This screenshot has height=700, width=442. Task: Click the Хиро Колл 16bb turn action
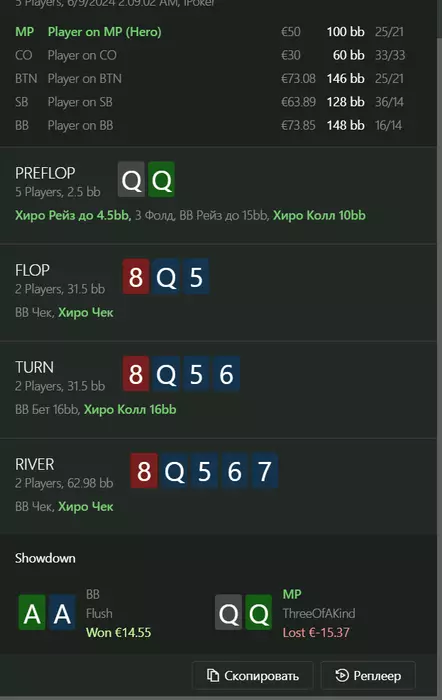coord(130,409)
